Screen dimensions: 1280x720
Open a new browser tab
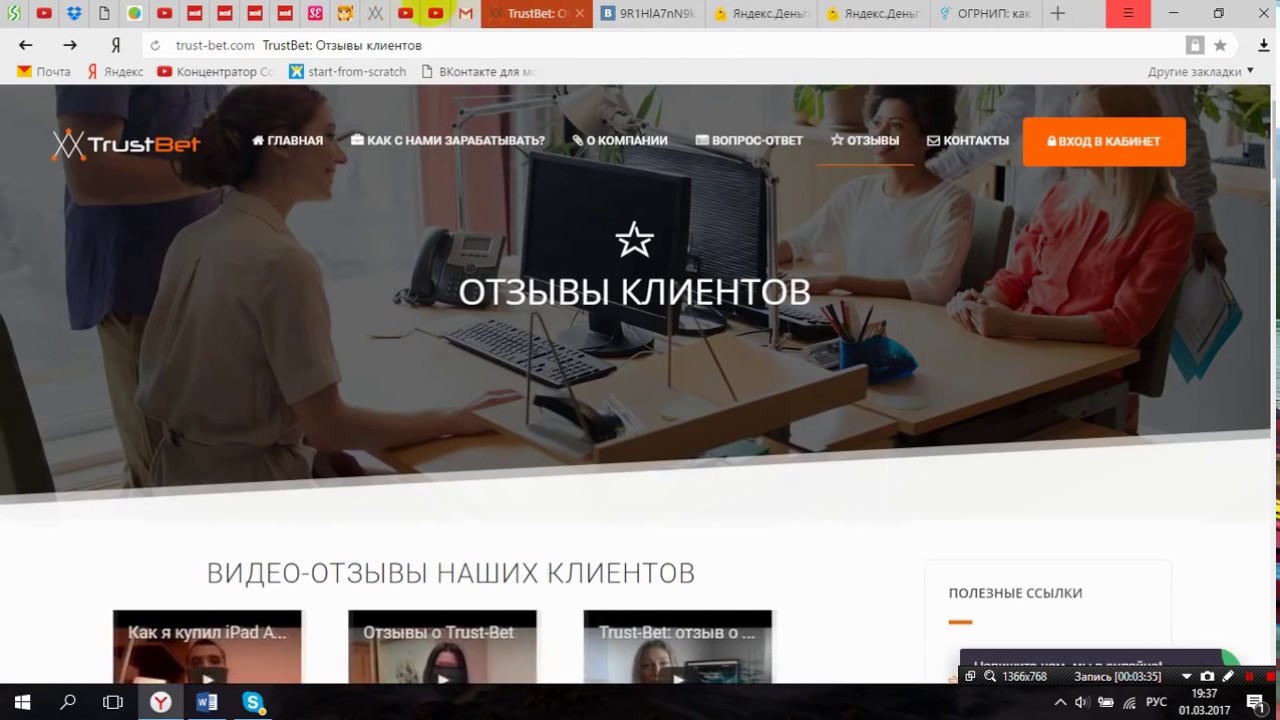pyautogui.click(x=1058, y=14)
